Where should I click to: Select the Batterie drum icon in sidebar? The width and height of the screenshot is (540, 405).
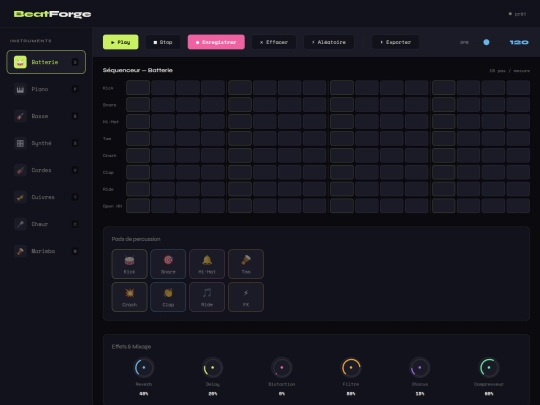coord(20,62)
